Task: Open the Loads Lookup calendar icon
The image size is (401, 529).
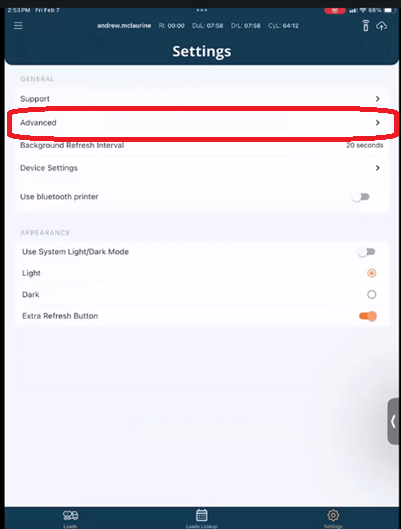Action: 202,515
